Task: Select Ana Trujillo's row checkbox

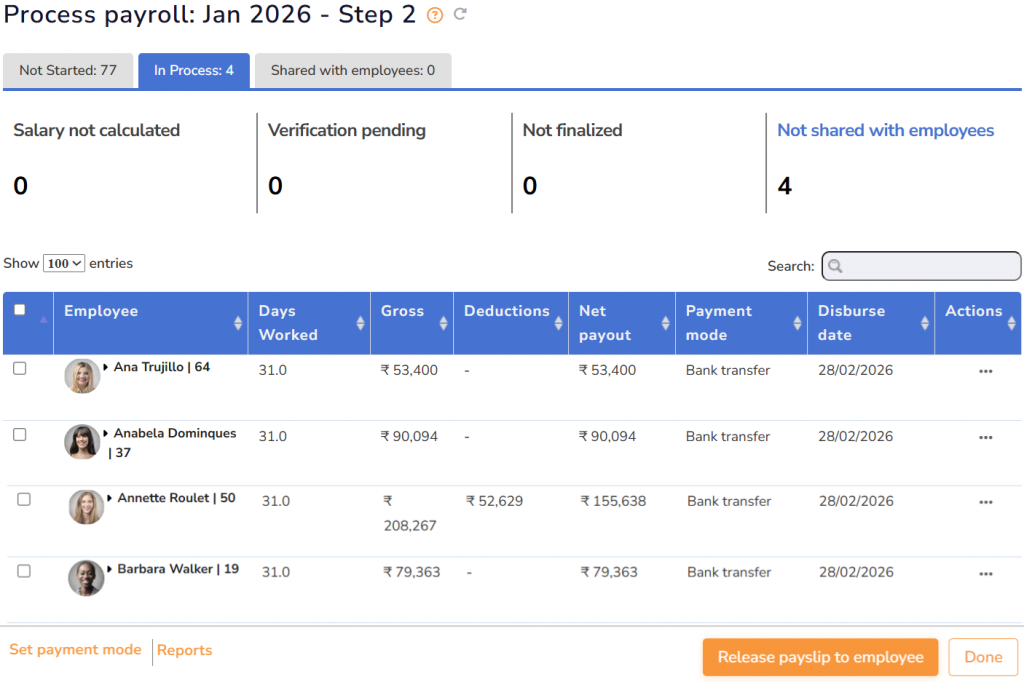Action: tap(20, 368)
